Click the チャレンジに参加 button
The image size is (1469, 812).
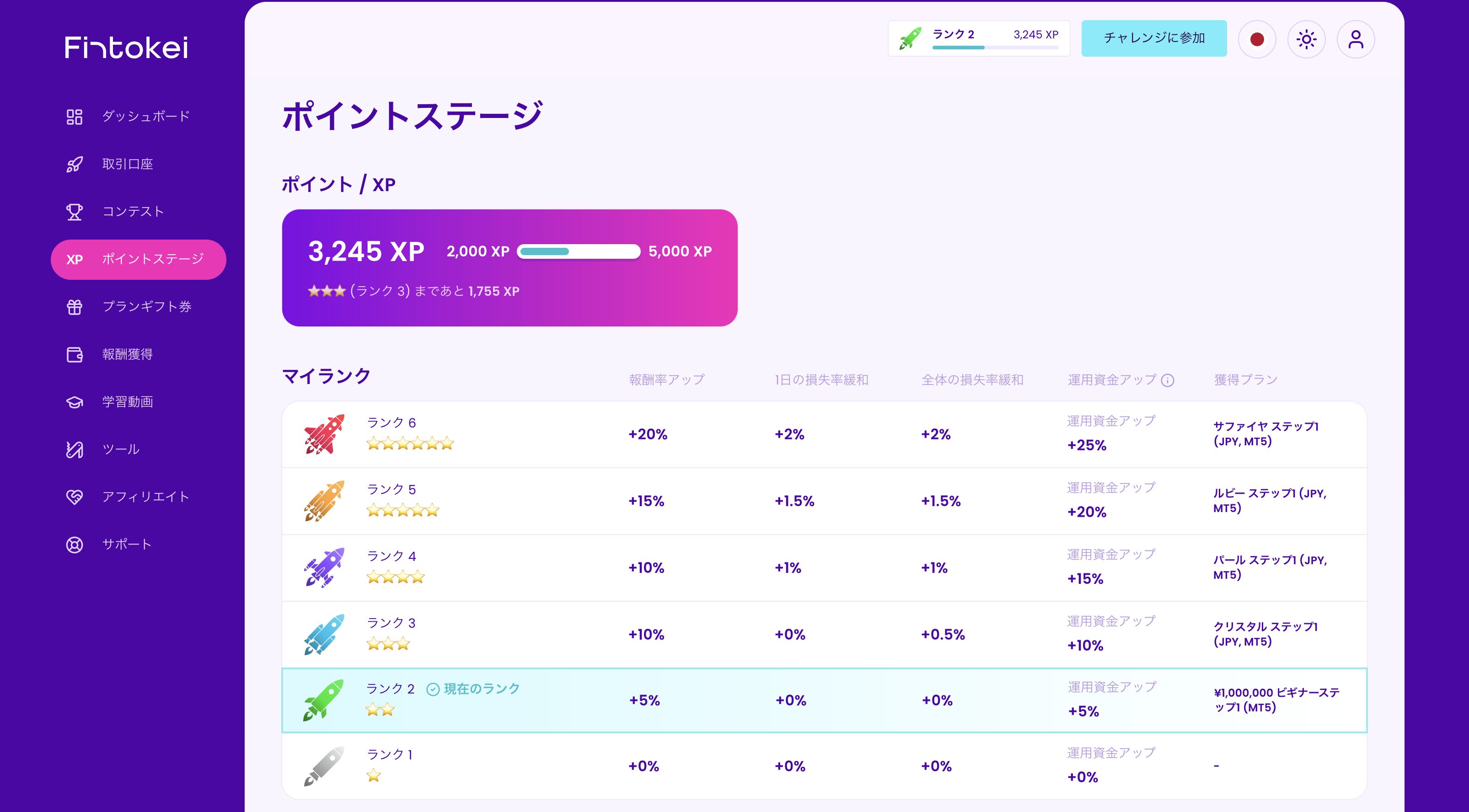click(1153, 38)
